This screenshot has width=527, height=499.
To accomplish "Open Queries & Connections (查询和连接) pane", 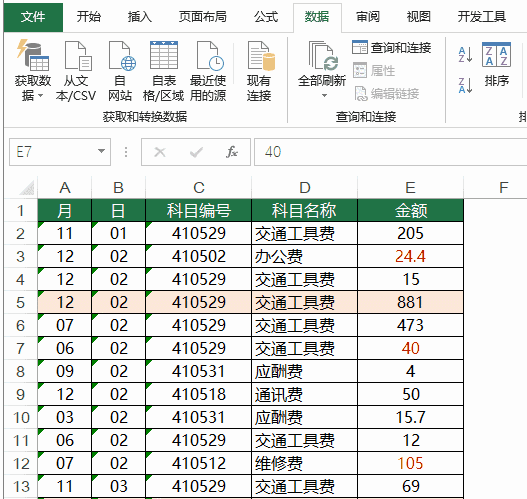I will click(392, 48).
